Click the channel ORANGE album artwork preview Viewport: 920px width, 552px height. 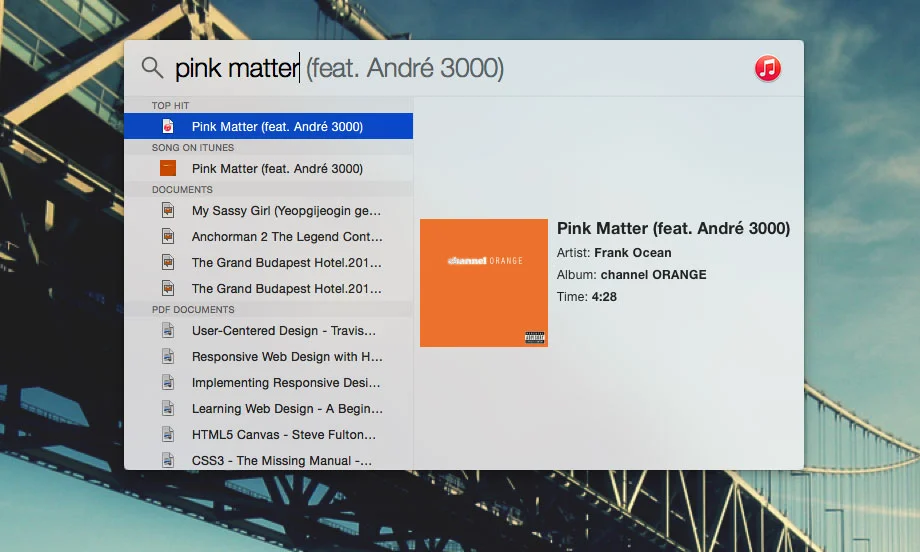click(x=483, y=283)
